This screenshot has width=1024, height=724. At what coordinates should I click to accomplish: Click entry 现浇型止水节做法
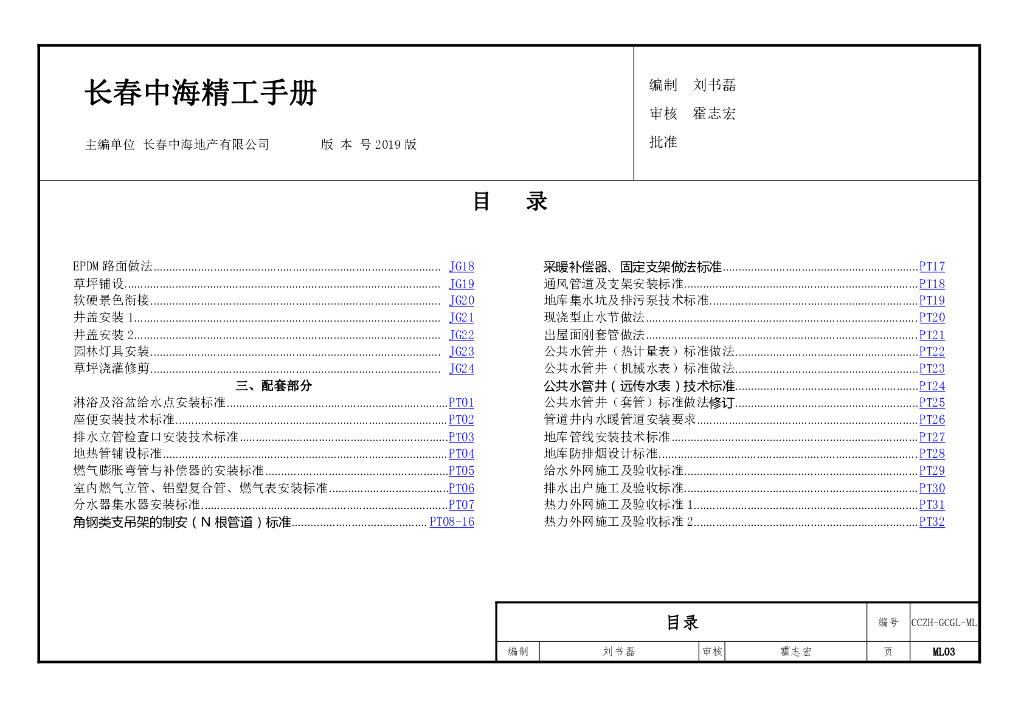tap(594, 317)
